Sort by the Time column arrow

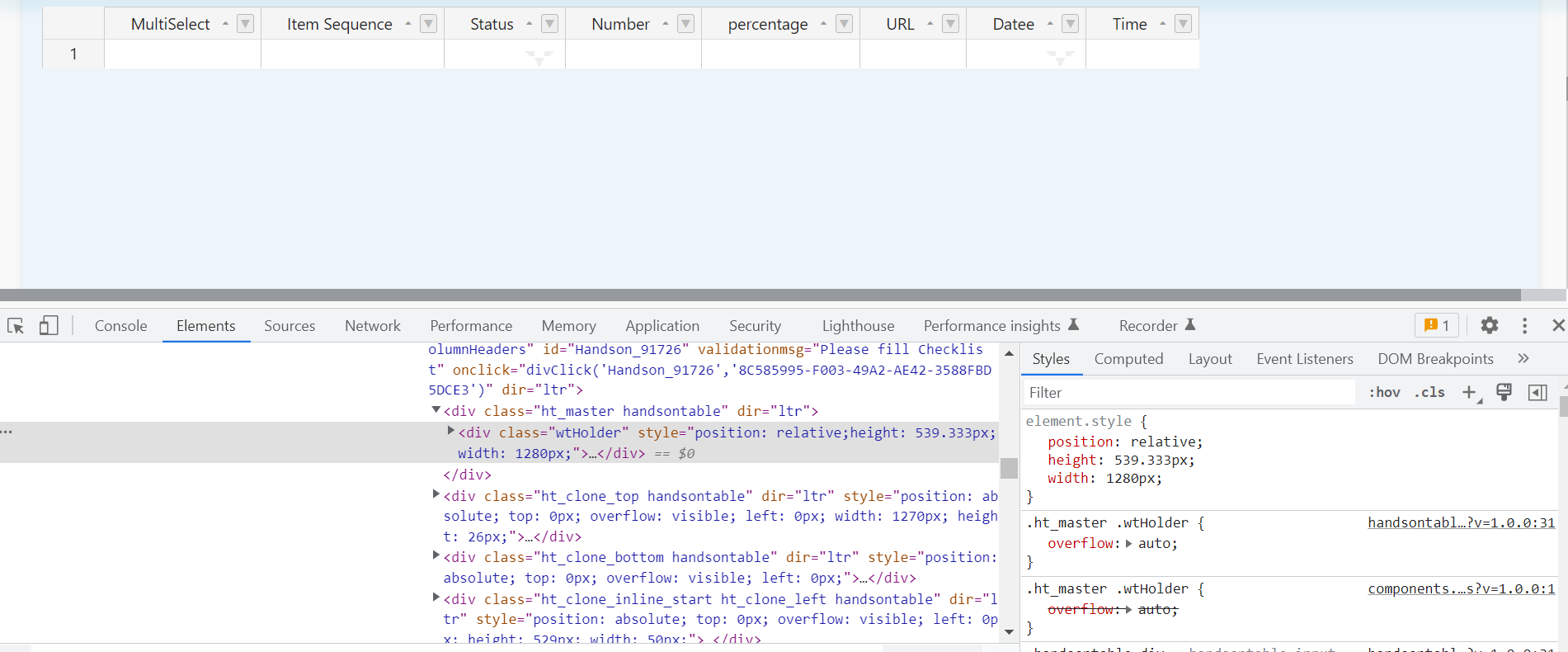(1162, 24)
